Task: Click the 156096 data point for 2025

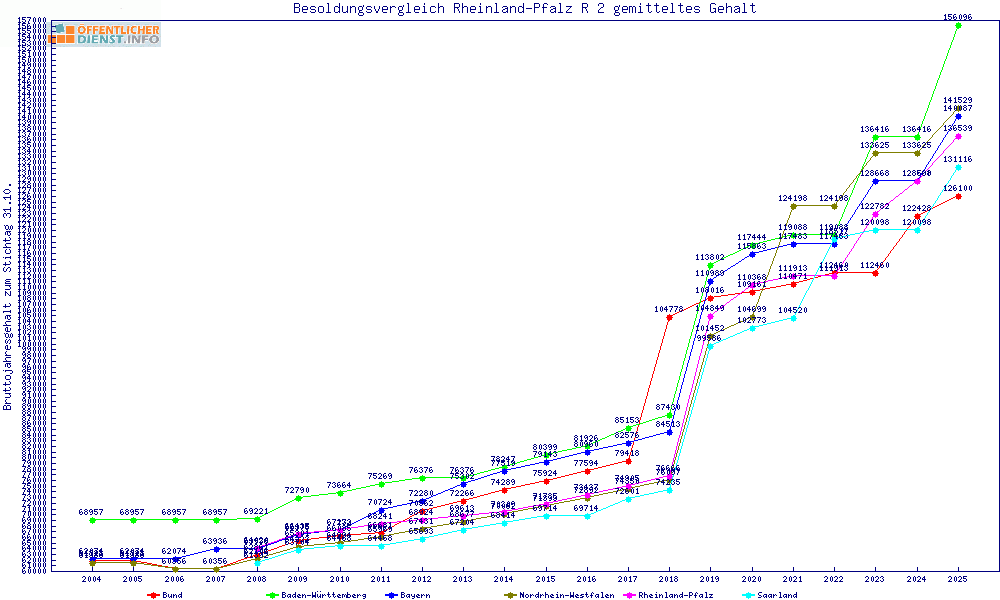Action: click(x=958, y=25)
